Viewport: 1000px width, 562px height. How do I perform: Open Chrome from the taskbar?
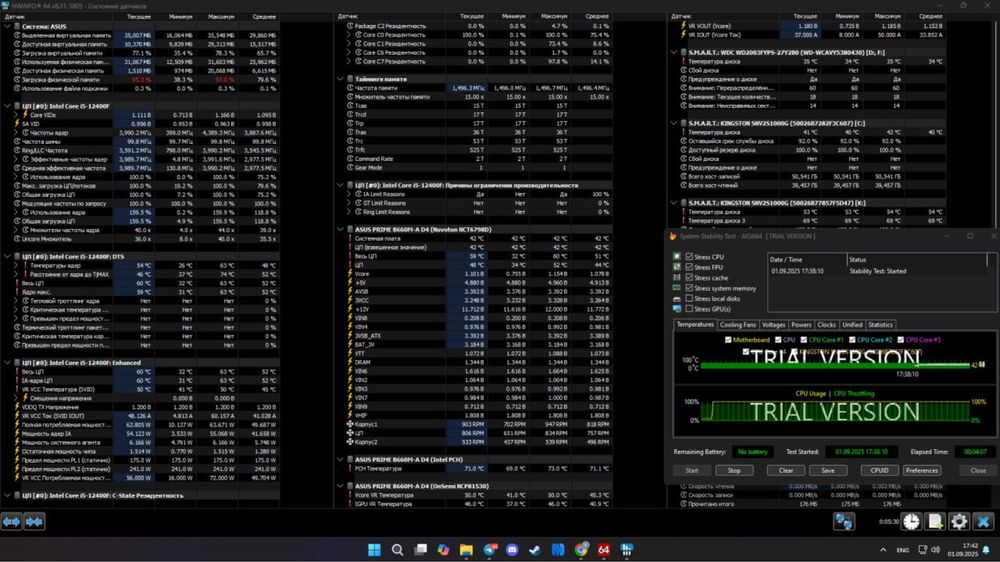point(581,549)
